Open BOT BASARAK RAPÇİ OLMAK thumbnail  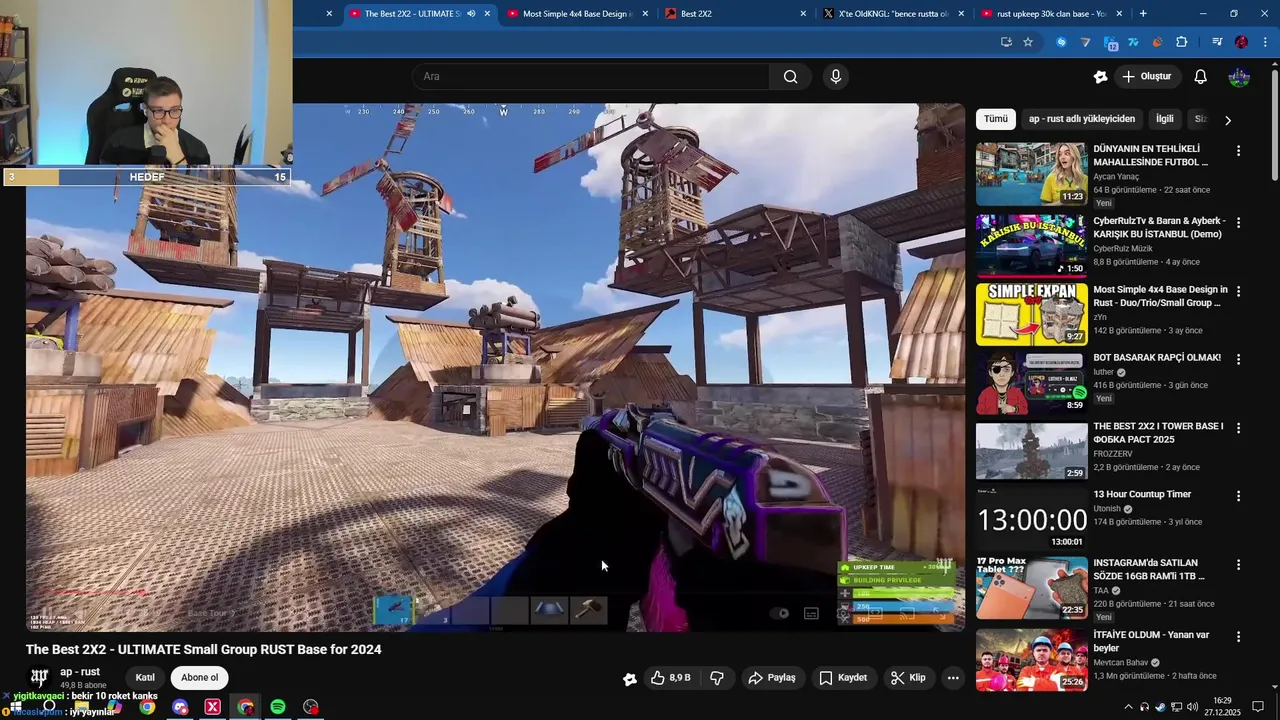pos(1031,382)
